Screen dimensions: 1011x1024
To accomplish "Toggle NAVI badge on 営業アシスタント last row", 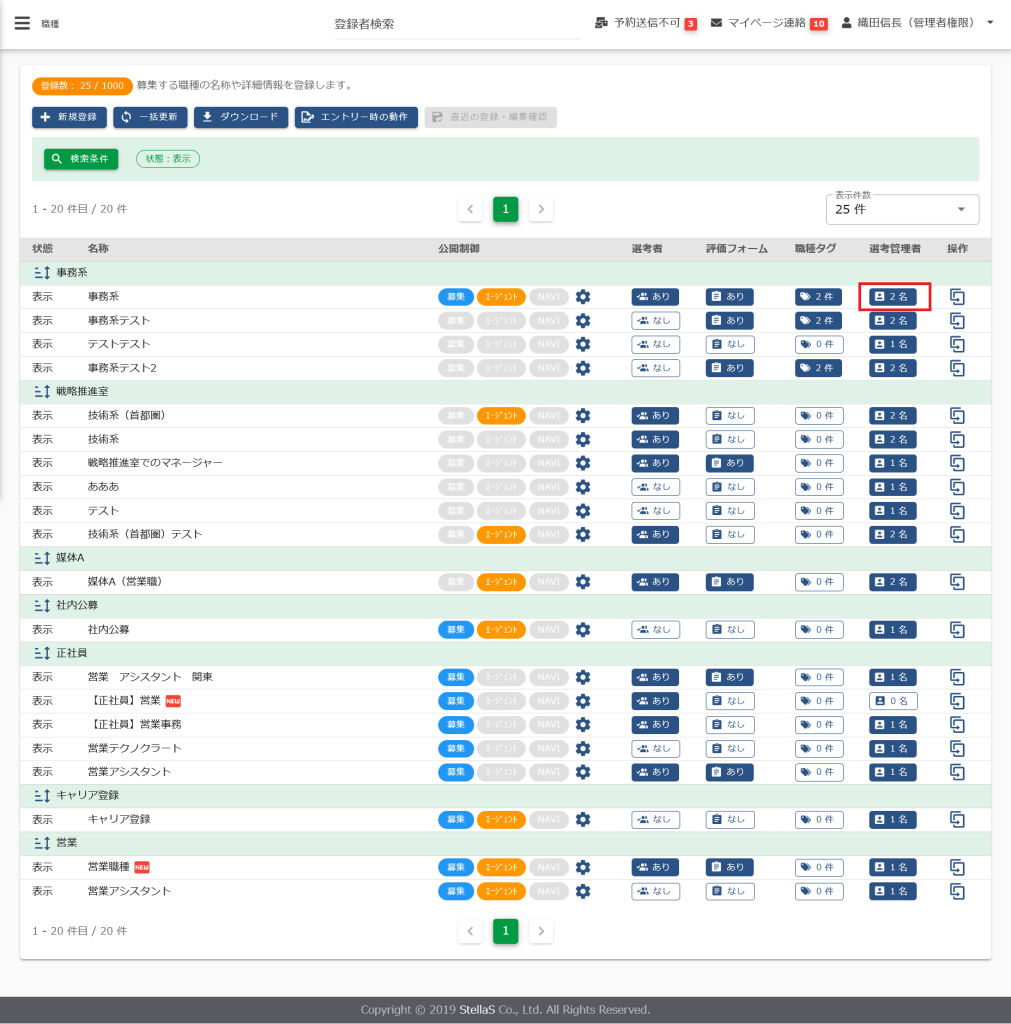I will click(x=548, y=891).
